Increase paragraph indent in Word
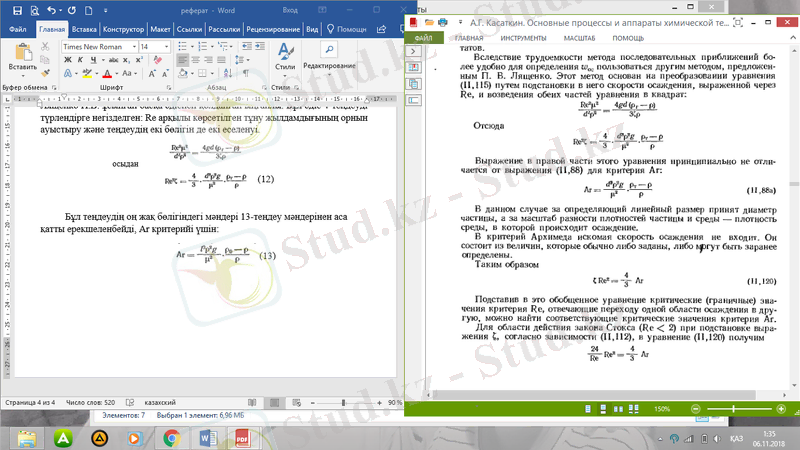This screenshot has height=450, width=800. (260, 46)
